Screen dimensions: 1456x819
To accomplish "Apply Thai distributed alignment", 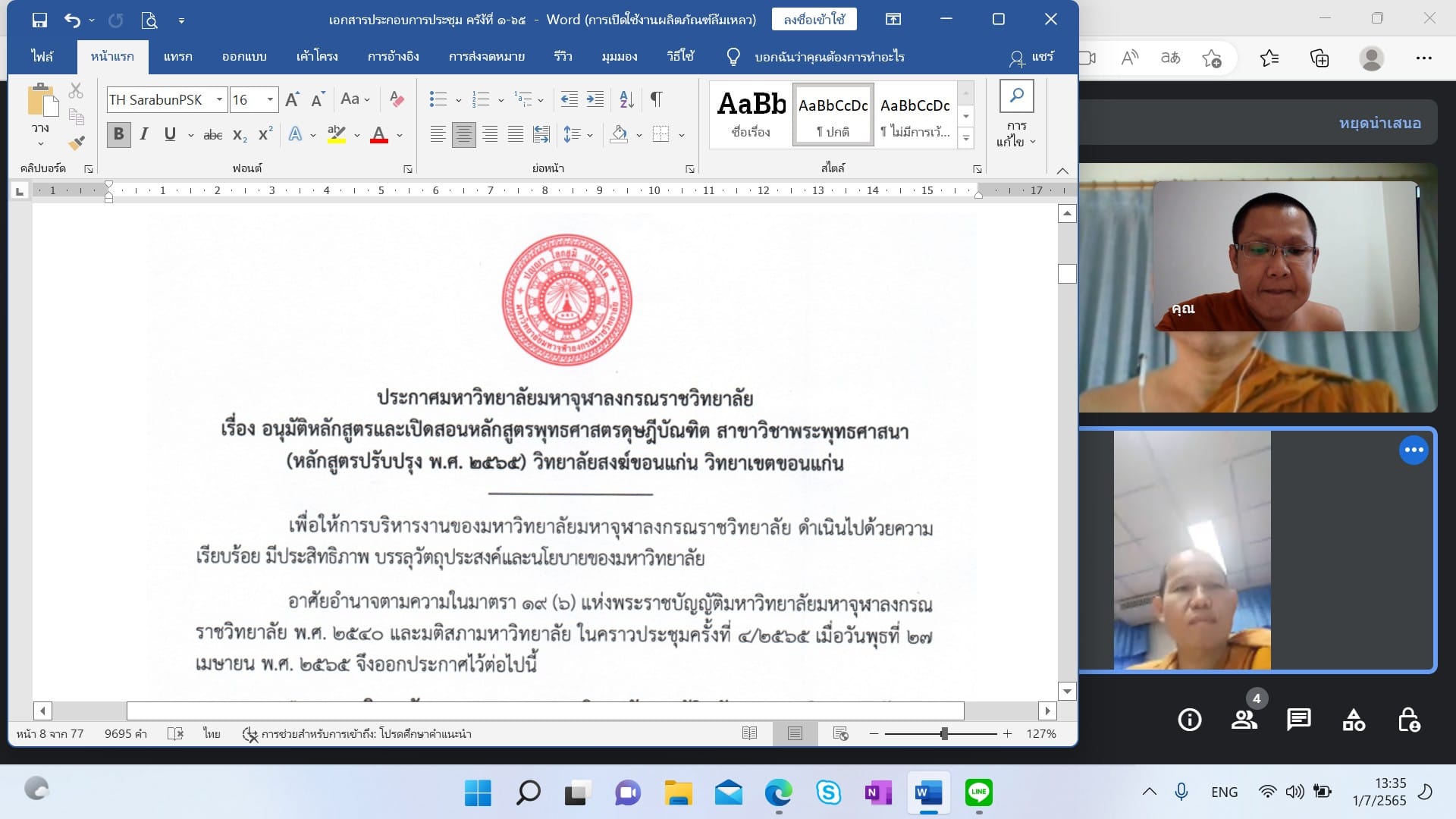I will (541, 134).
